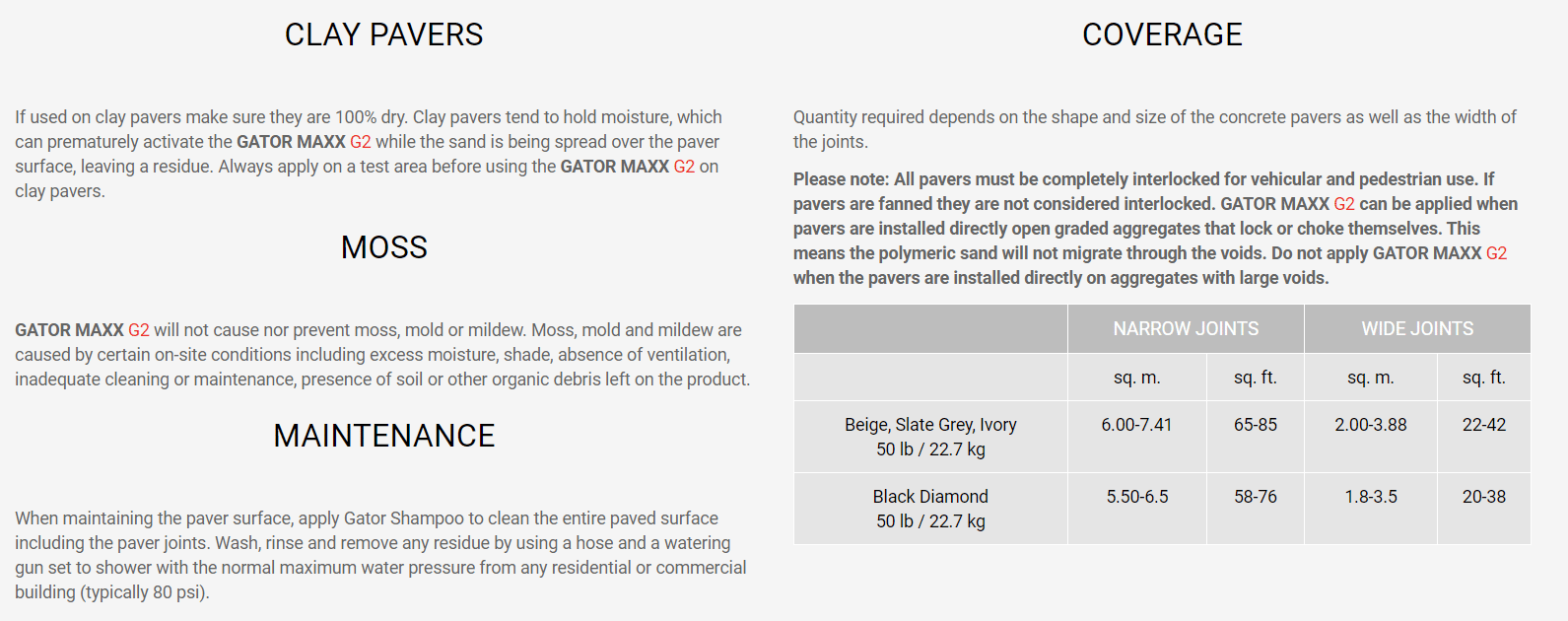This screenshot has height=621, width=1568.
Task: Select the NARROW JOINTS column header
Action: (x=1186, y=329)
